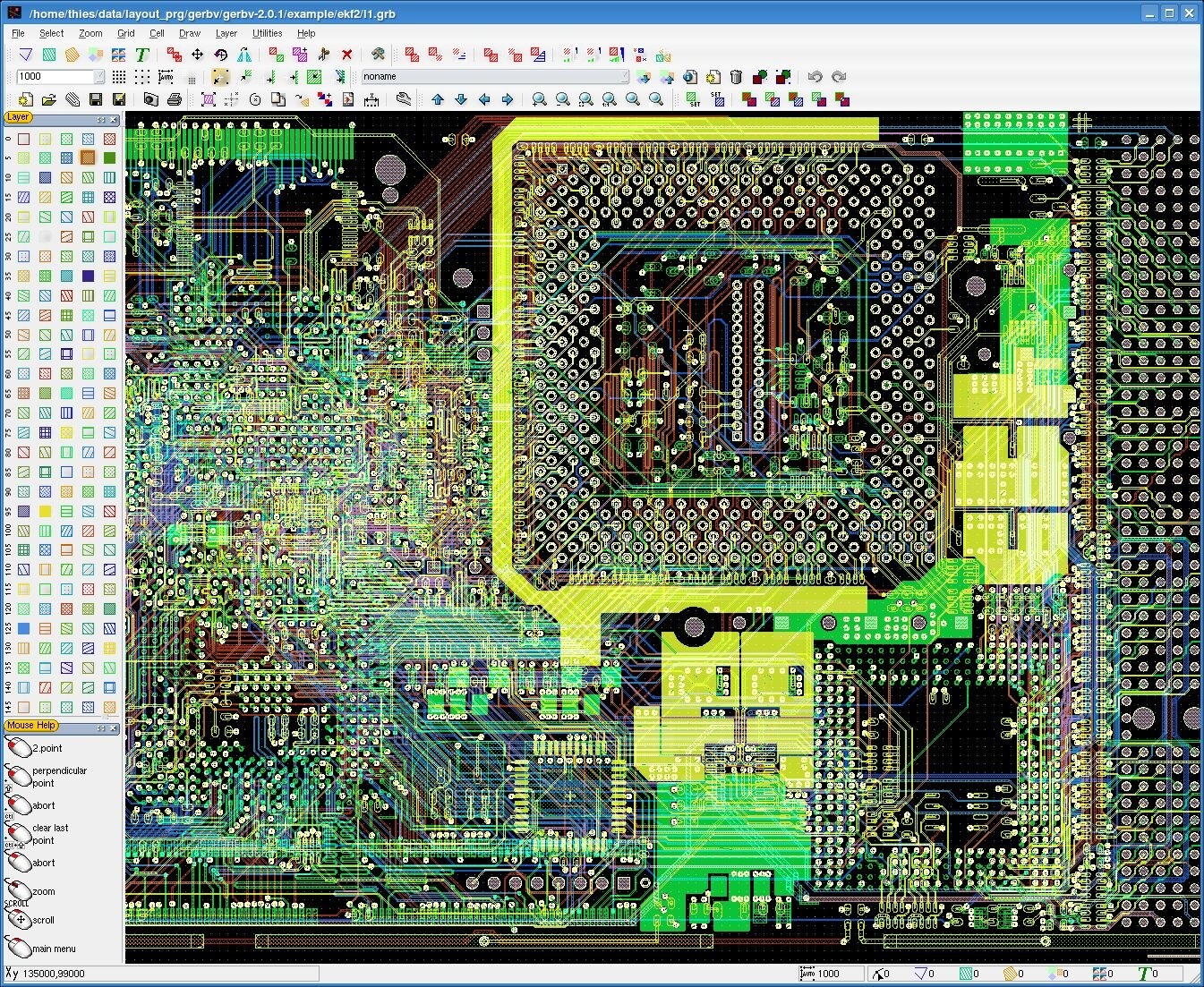Click the Move tool cross-arrows icon
The width and height of the screenshot is (1204, 987).
[x=197, y=55]
